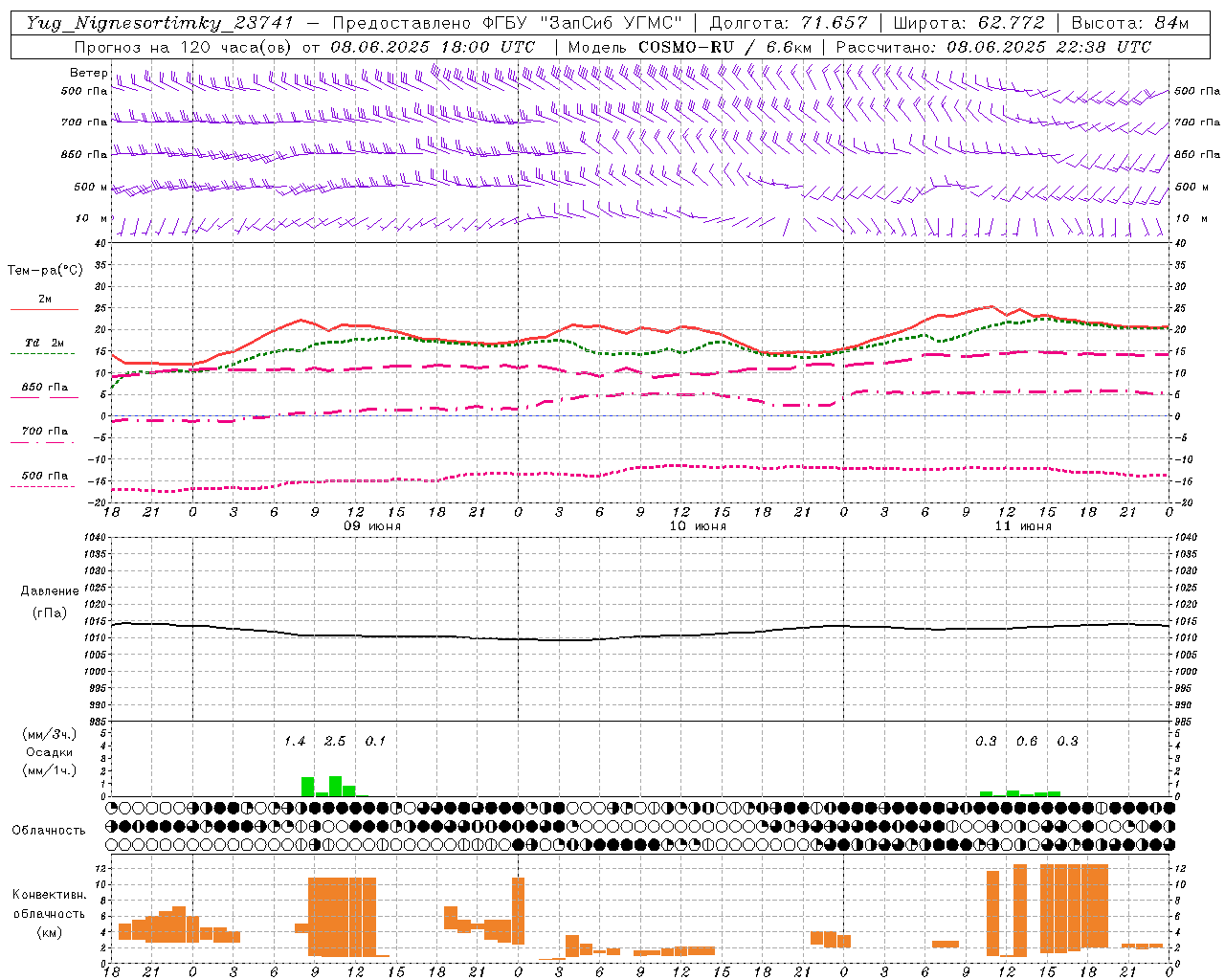The image size is (1225, 980).
Task: Select the elevation text Высота: 84м
Action: pyautogui.click(x=1130, y=23)
